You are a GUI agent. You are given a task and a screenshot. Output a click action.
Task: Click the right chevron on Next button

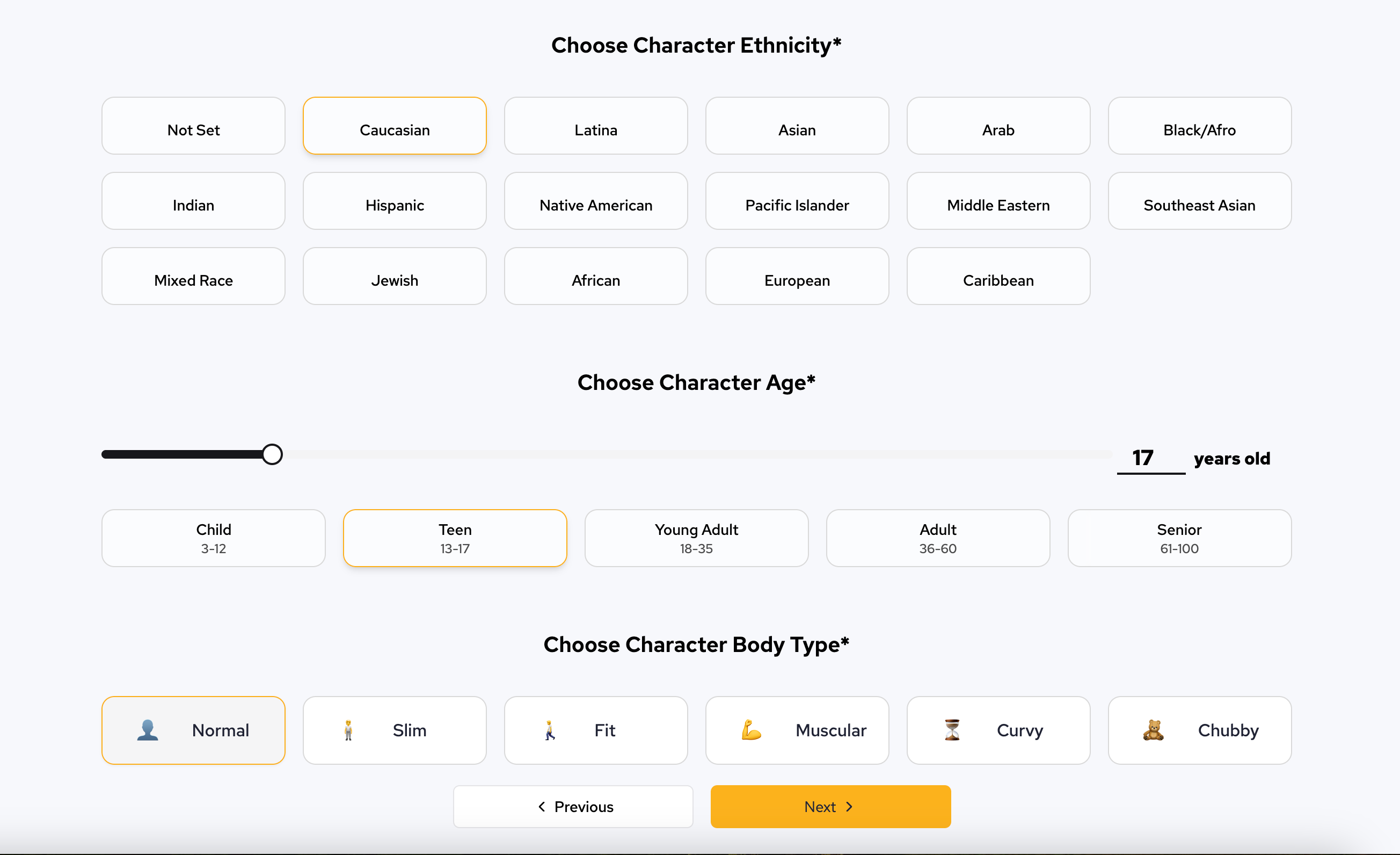[849, 807]
